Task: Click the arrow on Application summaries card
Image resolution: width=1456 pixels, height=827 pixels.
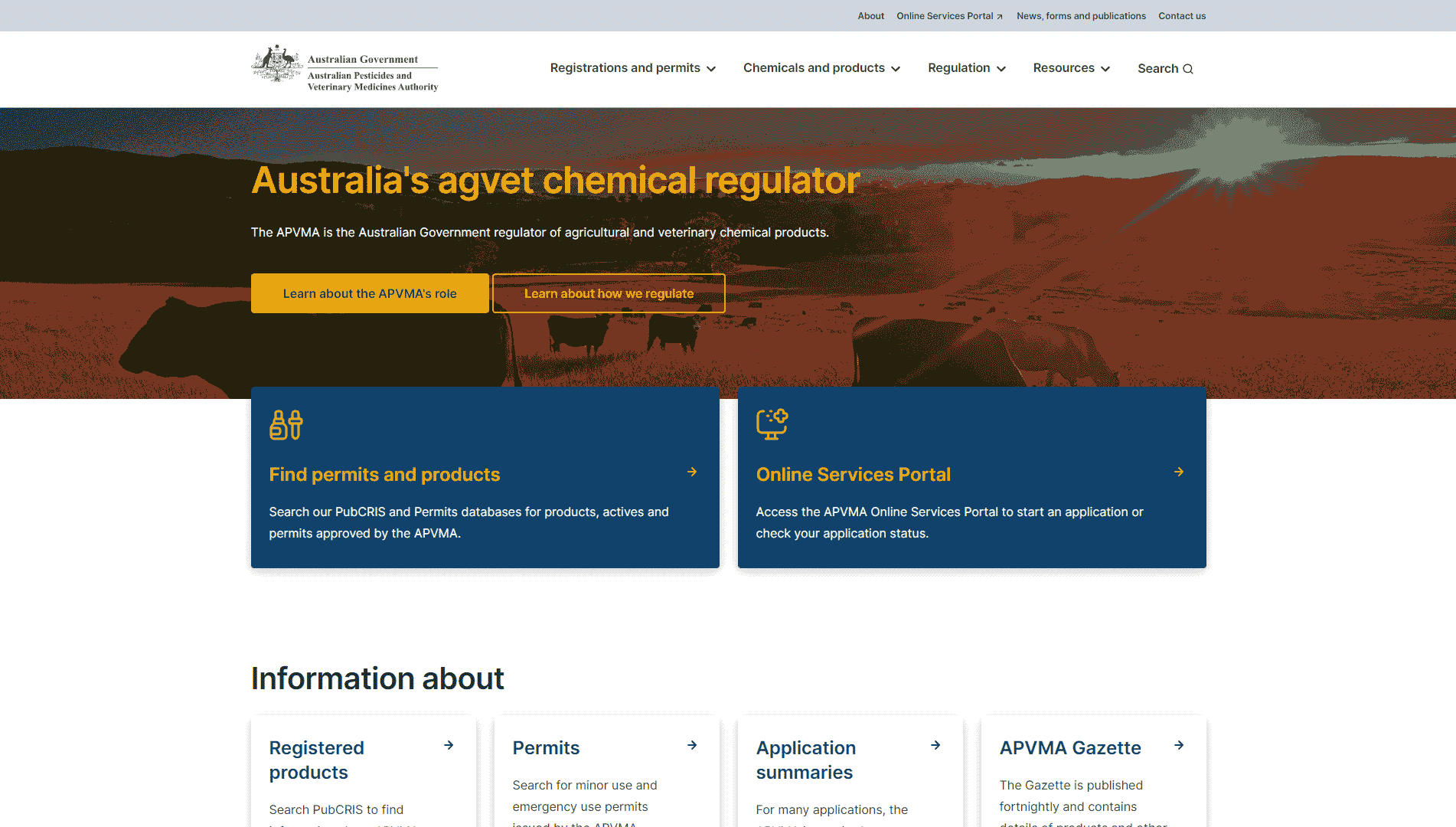Action: pos(935,745)
